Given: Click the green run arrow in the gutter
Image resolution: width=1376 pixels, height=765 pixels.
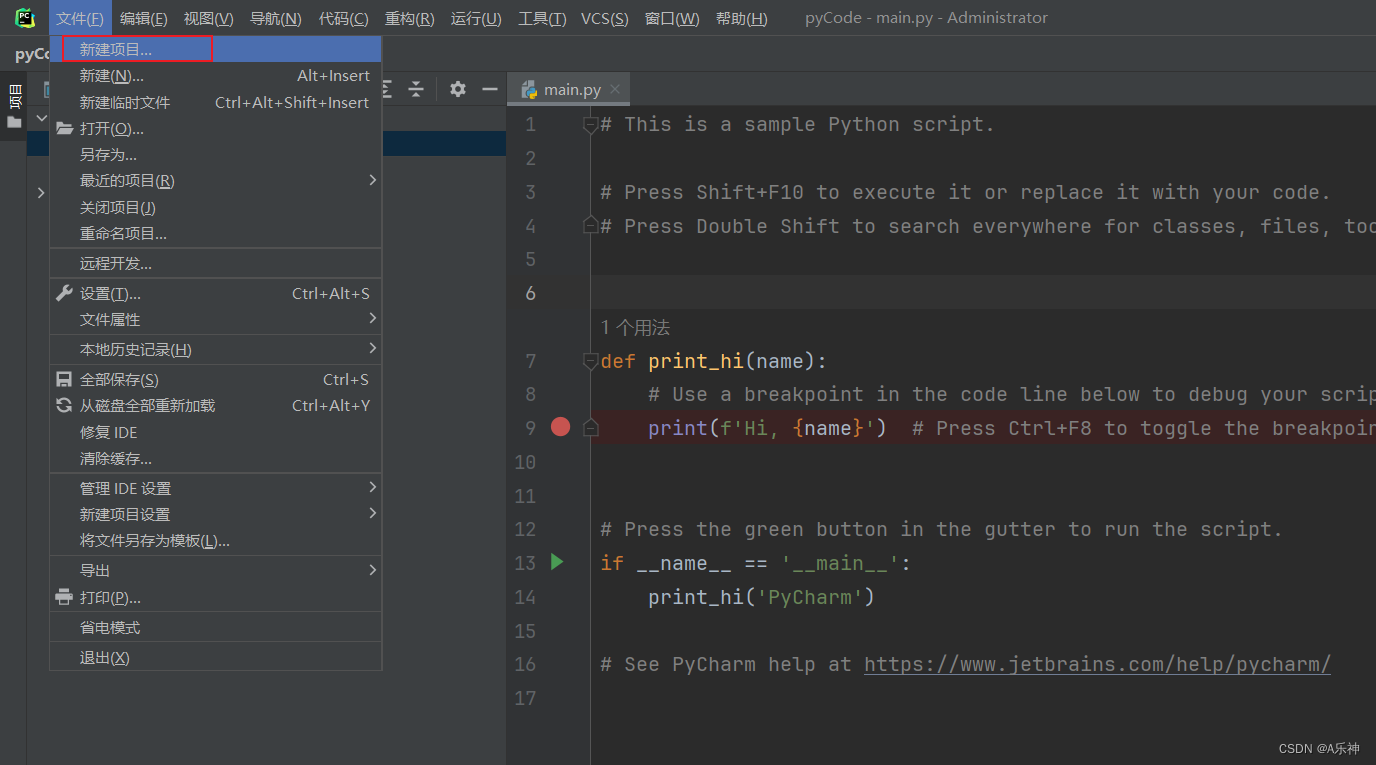Looking at the screenshot, I should coord(557,562).
